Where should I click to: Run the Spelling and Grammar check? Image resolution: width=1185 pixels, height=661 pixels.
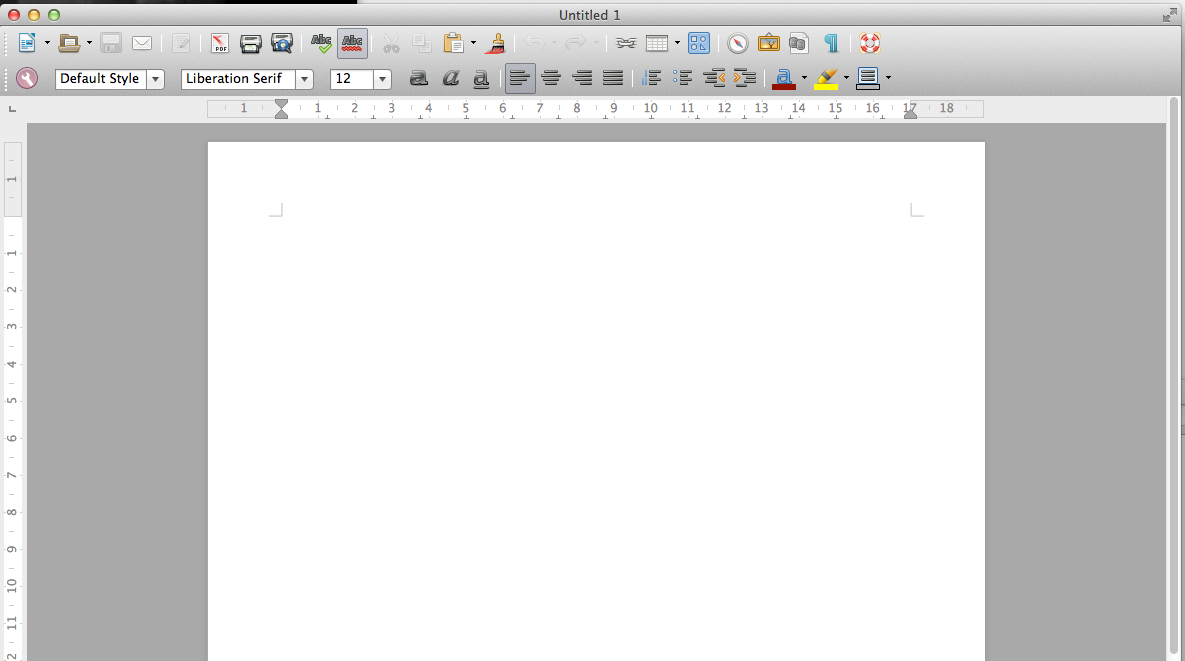point(321,43)
